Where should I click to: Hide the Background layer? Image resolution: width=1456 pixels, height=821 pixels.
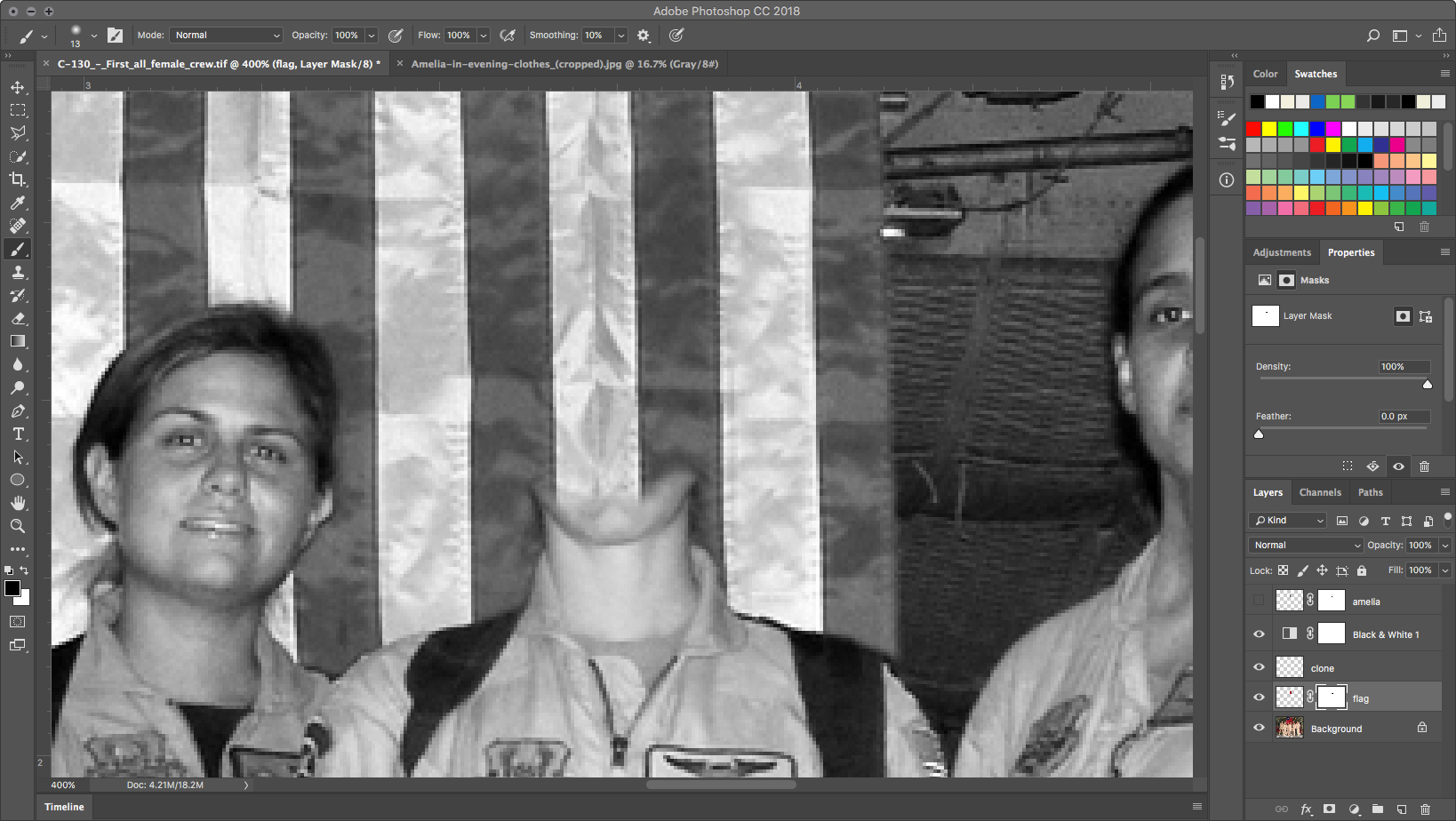point(1259,728)
